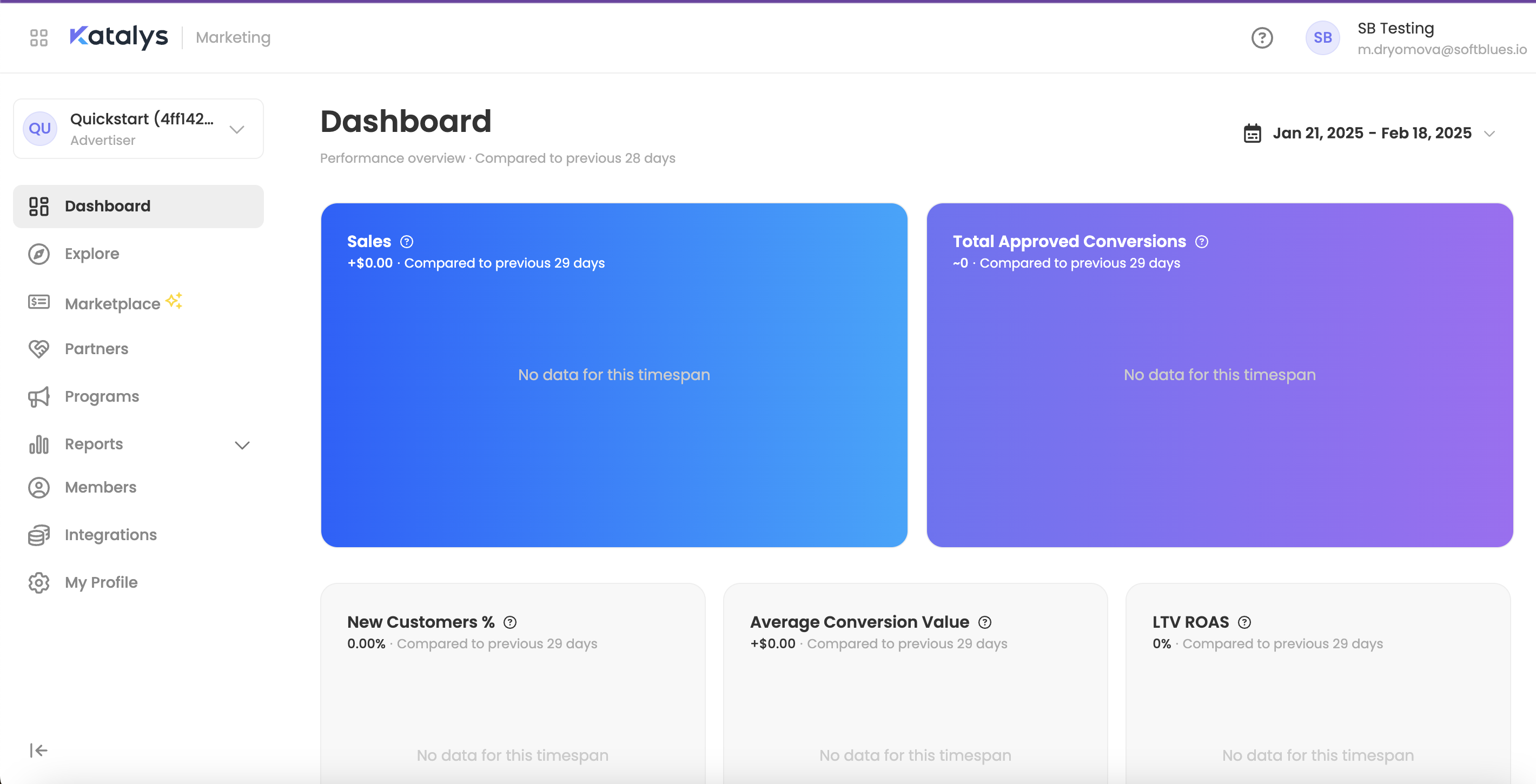Open the date range dropdown chevron
The height and width of the screenshot is (784, 1536).
coord(1489,134)
